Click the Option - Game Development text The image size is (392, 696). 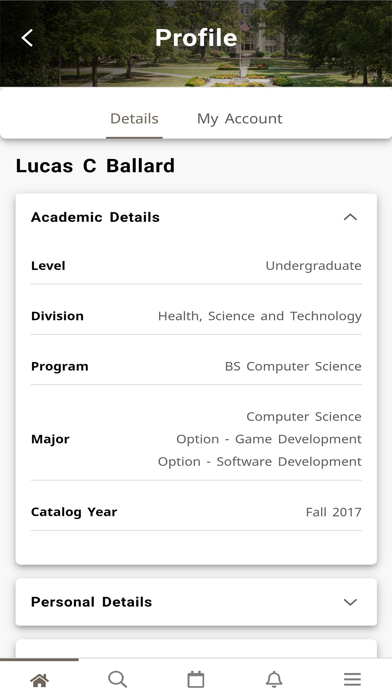click(269, 439)
